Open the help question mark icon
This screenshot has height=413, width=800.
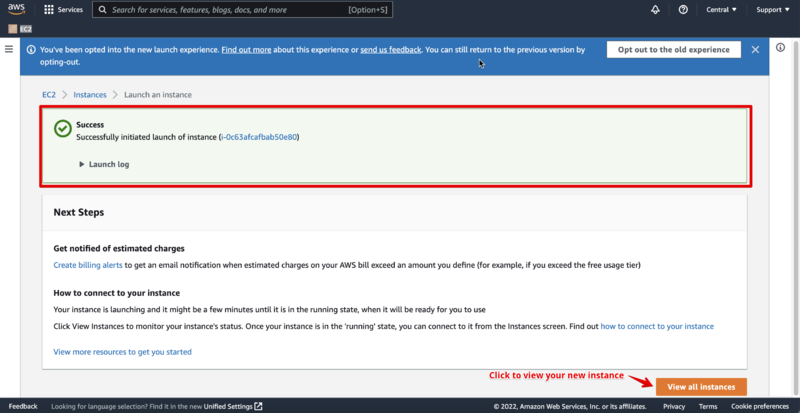[683, 10]
